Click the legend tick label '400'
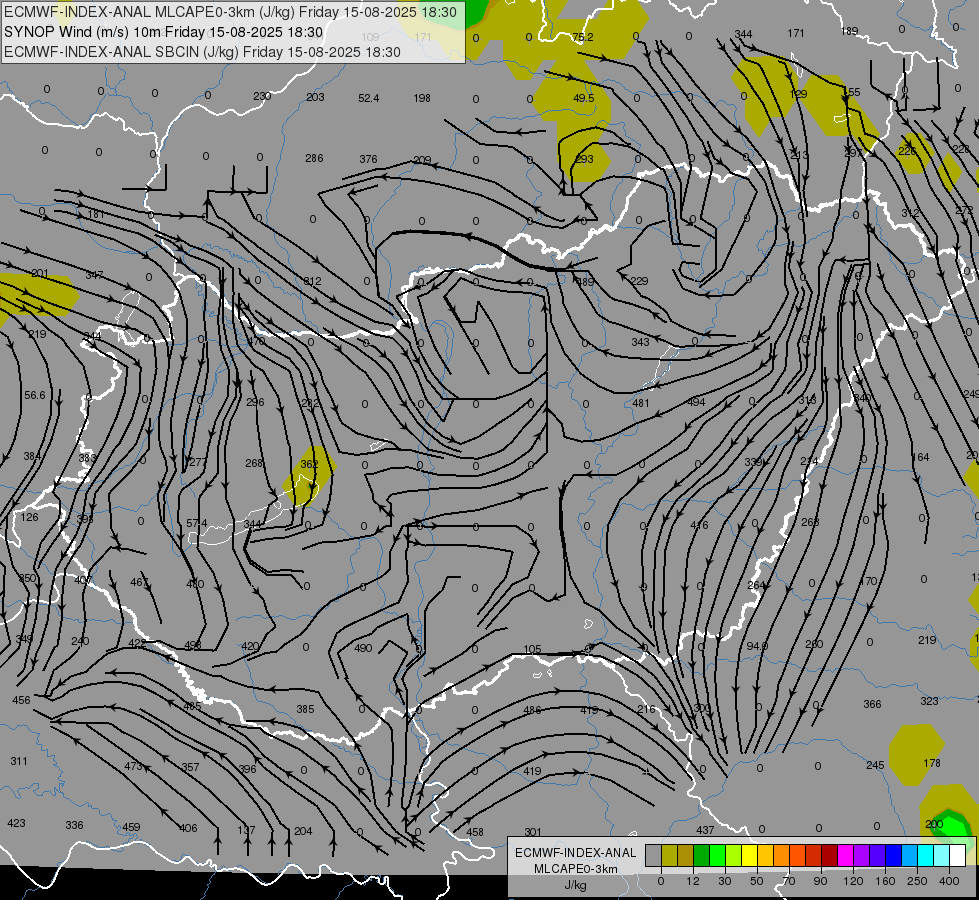Viewport: 979px width, 900px height. click(x=949, y=881)
